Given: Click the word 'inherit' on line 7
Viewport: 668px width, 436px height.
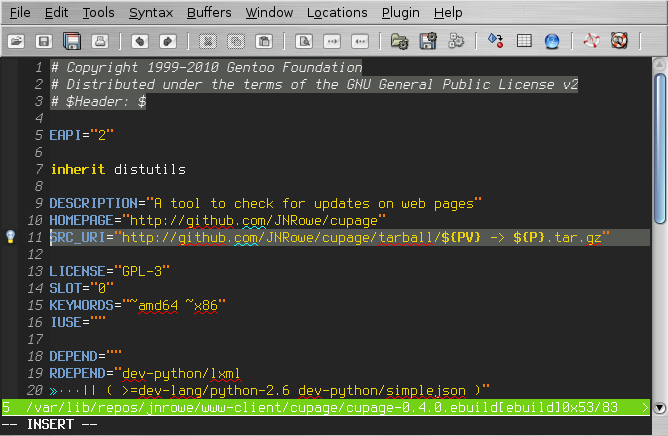Looking at the screenshot, I should [x=78, y=169].
